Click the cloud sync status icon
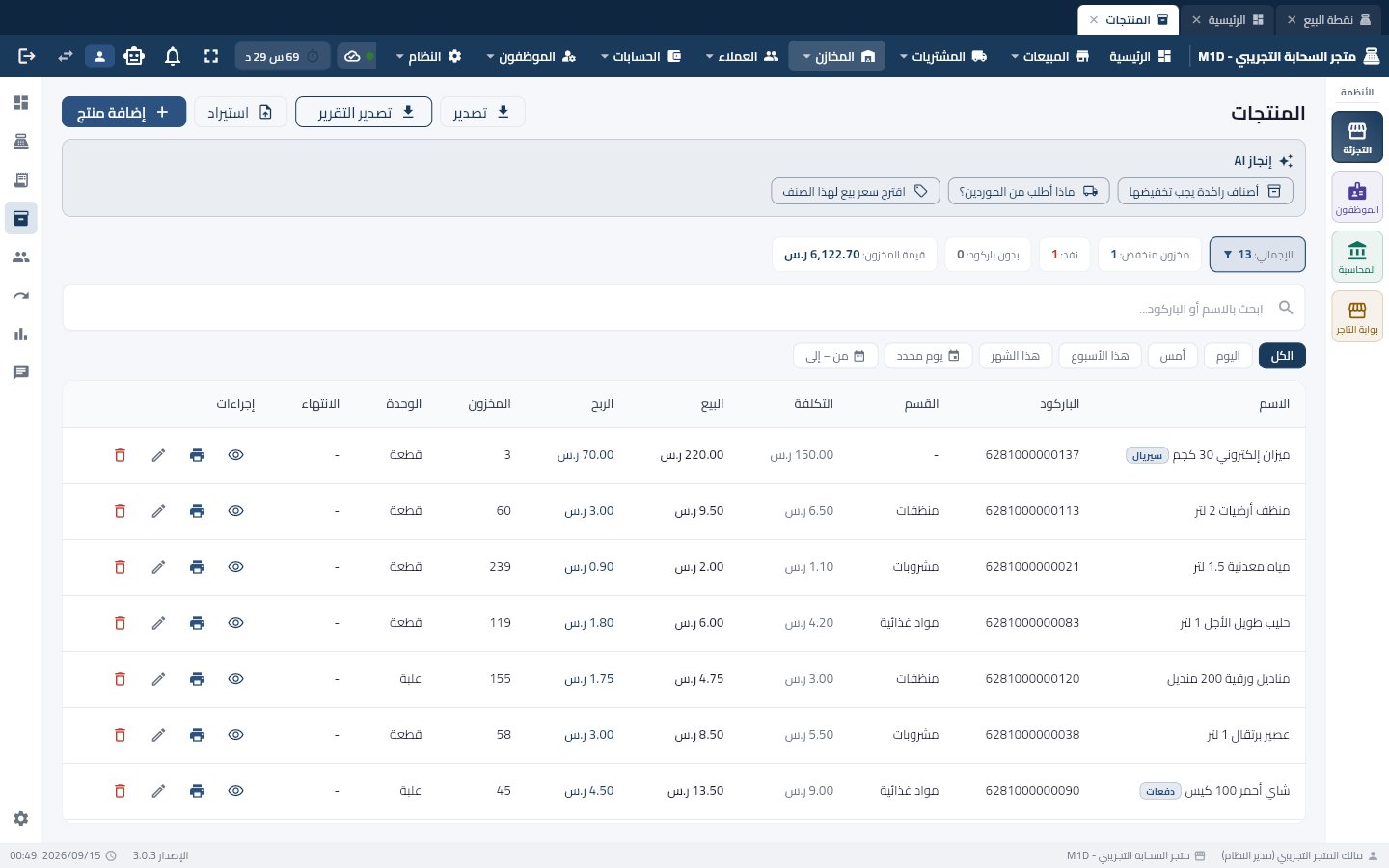 pyautogui.click(x=352, y=57)
